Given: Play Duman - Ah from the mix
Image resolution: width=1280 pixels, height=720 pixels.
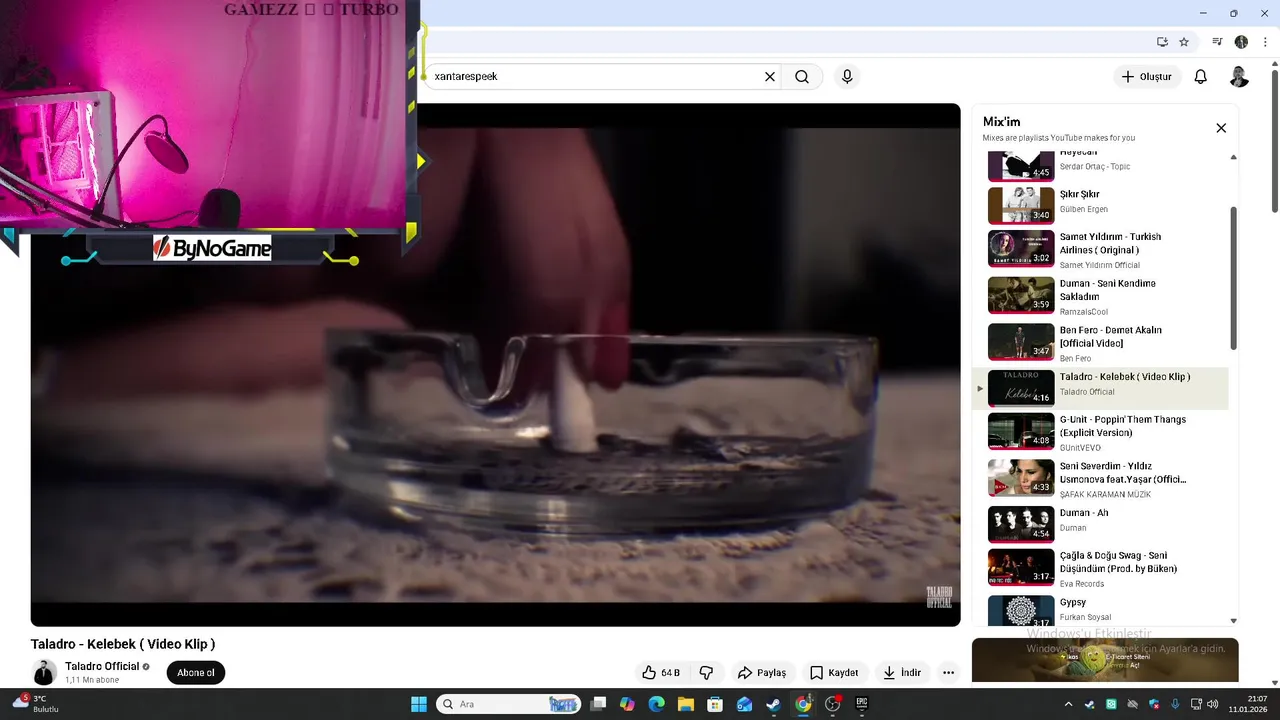Looking at the screenshot, I should coord(1100,524).
